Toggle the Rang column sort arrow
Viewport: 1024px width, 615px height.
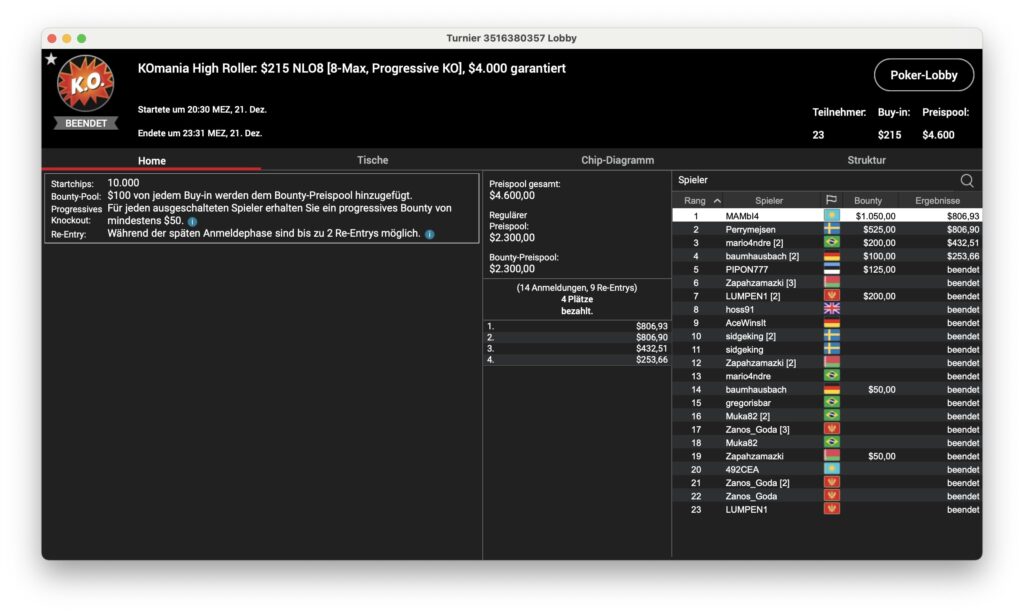pyautogui.click(x=717, y=201)
